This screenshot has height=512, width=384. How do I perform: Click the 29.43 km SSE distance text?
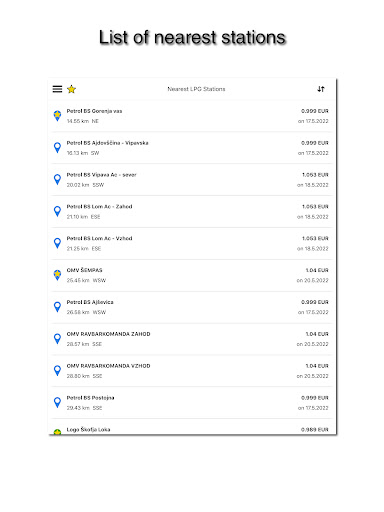(x=84, y=408)
